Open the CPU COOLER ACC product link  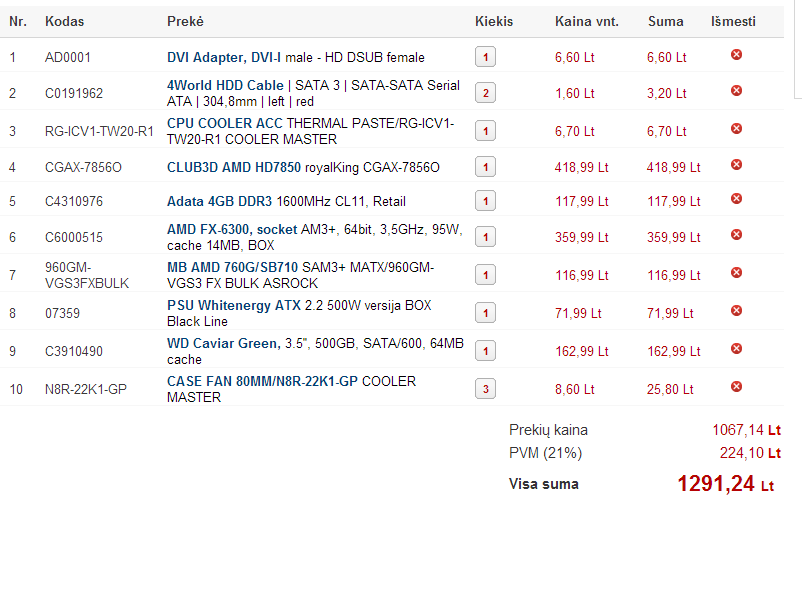coord(225,123)
